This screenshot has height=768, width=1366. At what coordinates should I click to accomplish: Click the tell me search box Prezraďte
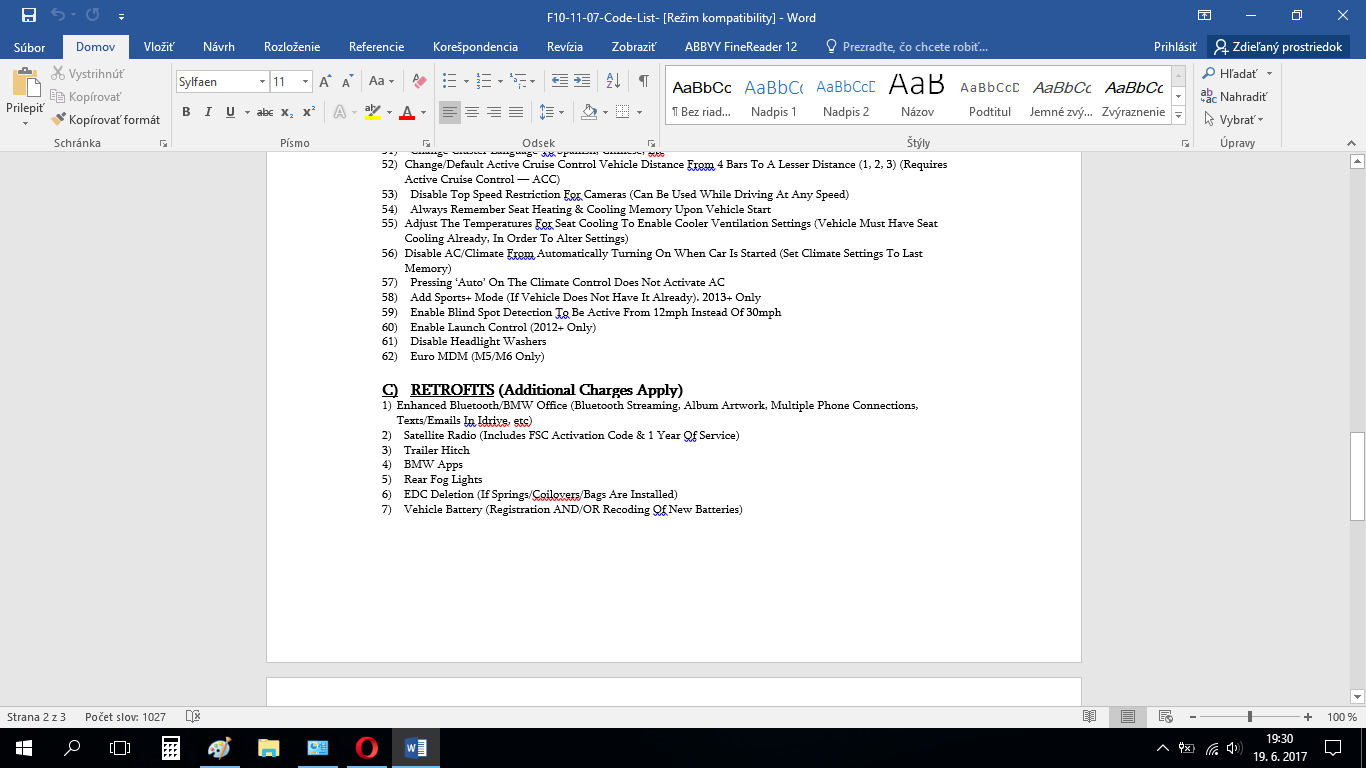[x=906, y=47]
